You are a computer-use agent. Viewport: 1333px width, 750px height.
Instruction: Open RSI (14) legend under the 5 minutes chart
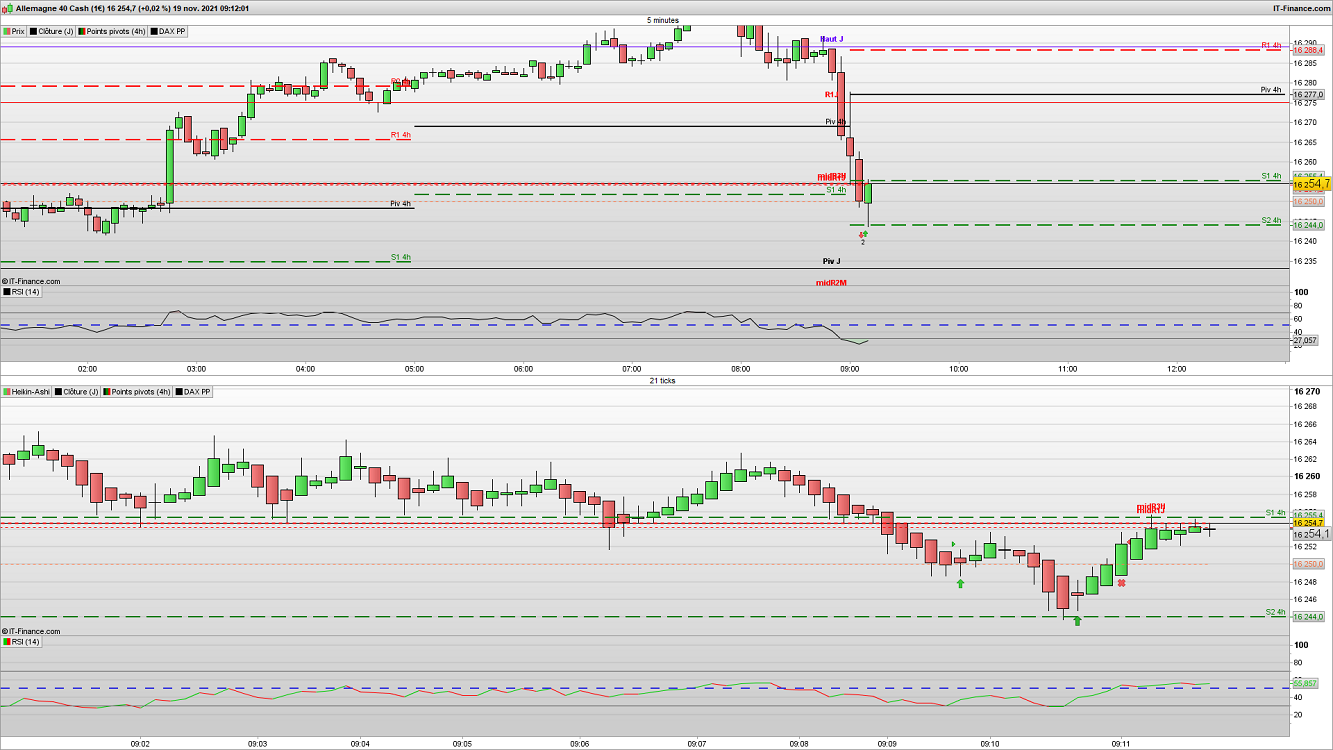click(x=21, y=291)
